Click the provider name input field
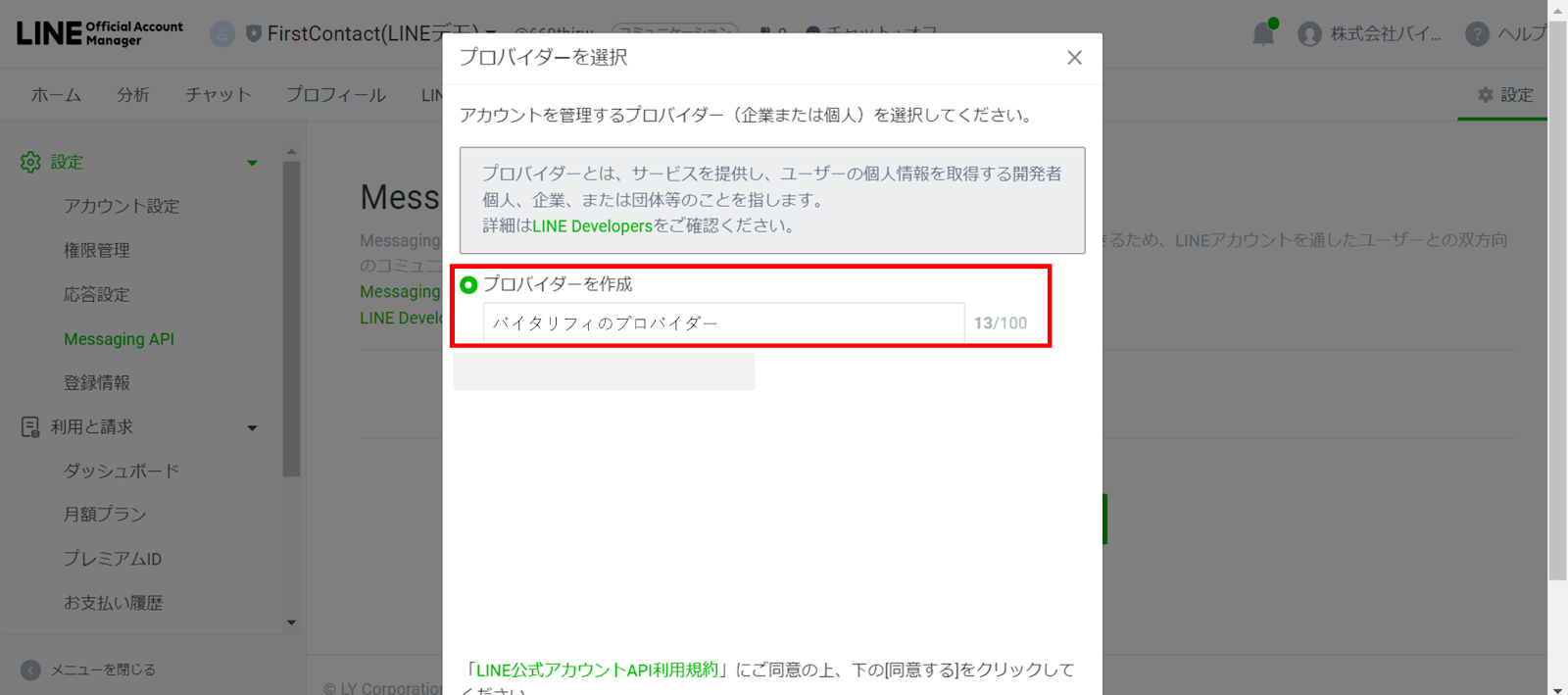Screen dimensions: 1568x695 pos(723,323)
